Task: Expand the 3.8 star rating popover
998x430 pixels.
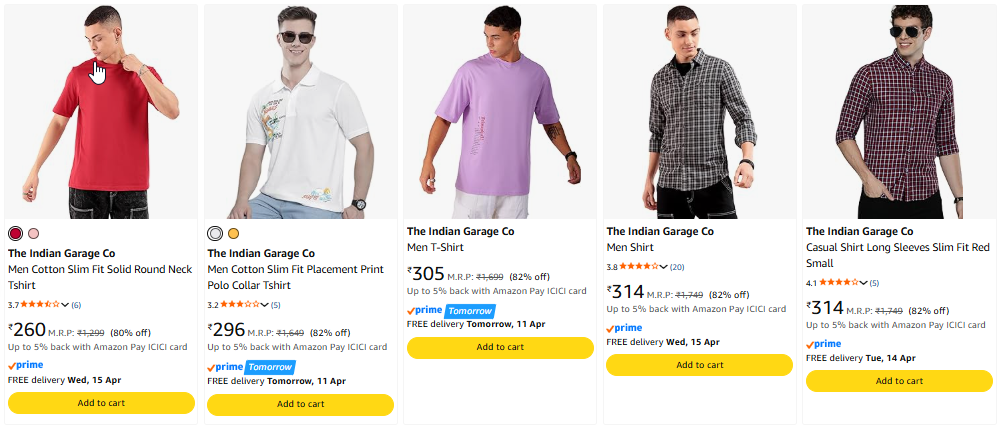Action: point(664,267)
